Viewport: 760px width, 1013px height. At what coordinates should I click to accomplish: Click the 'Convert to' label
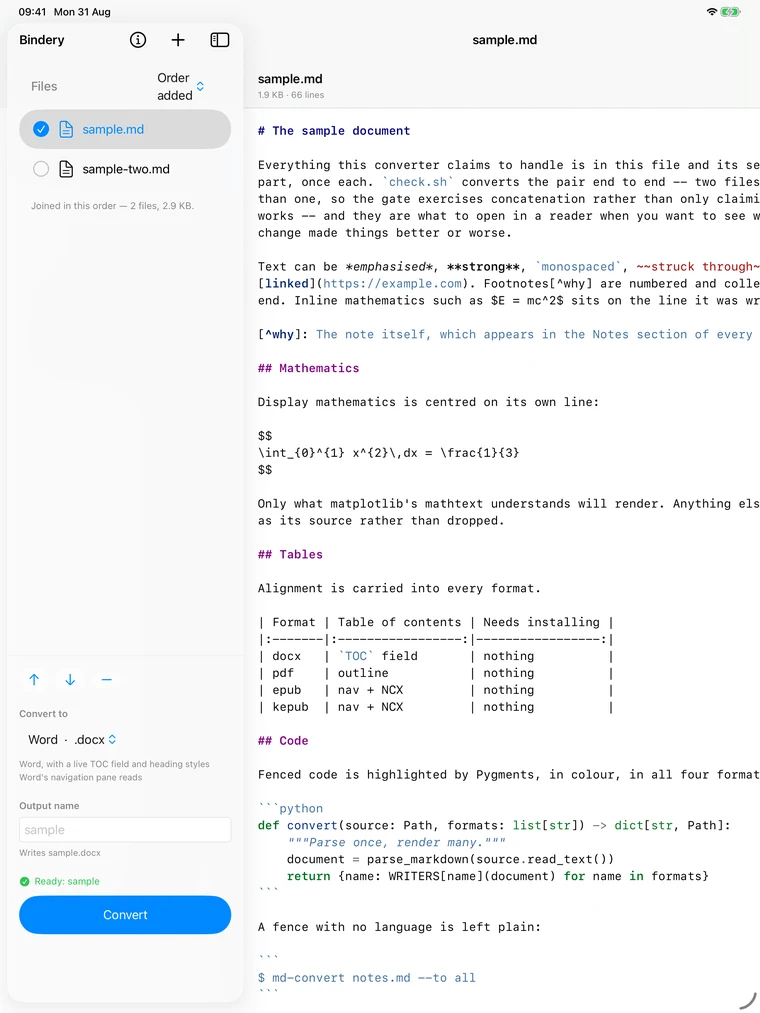pyautogui.click(x=43, y=714)
